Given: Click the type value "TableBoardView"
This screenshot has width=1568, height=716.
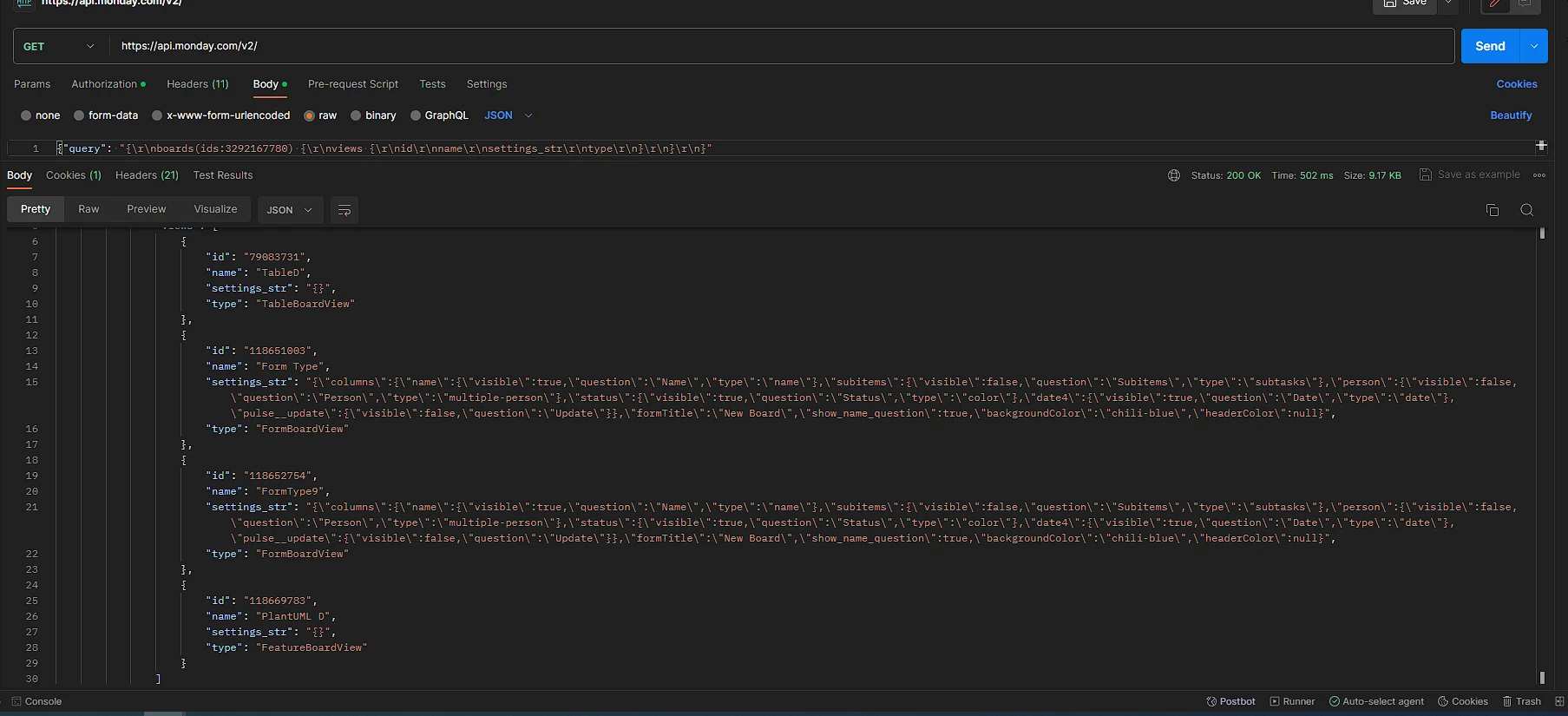Looking at the screenshot, I should coord(305,304).
